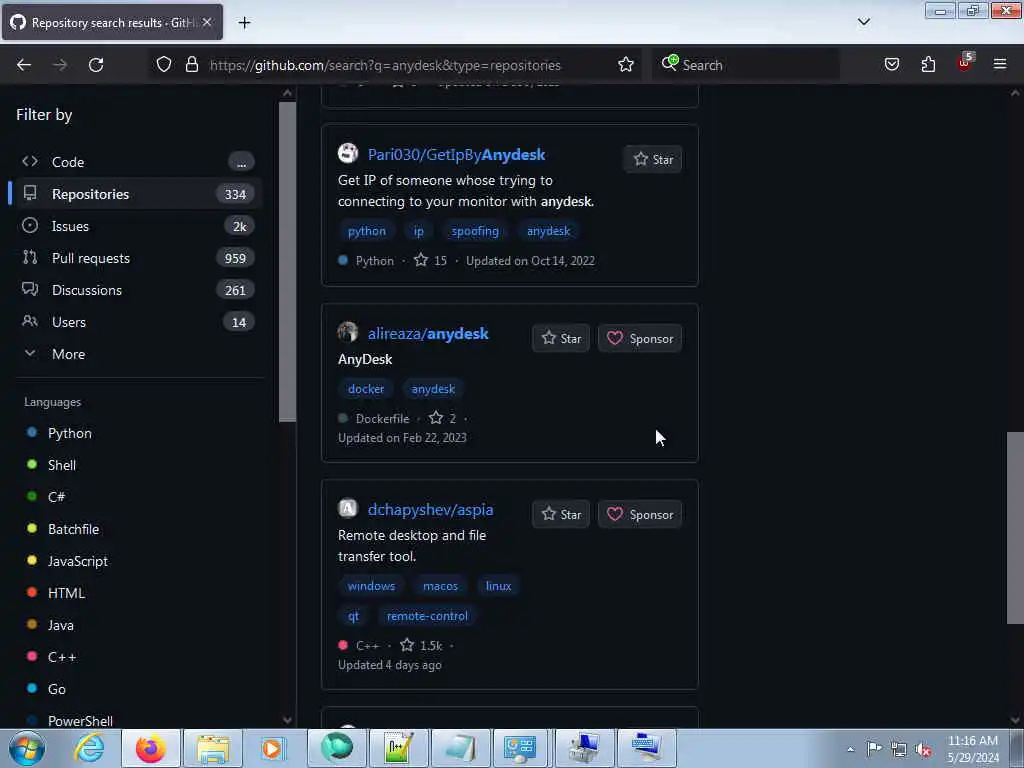Click sidebar scroll down arrow
This screenshot has width=1024, height=768.
point(287,720)
